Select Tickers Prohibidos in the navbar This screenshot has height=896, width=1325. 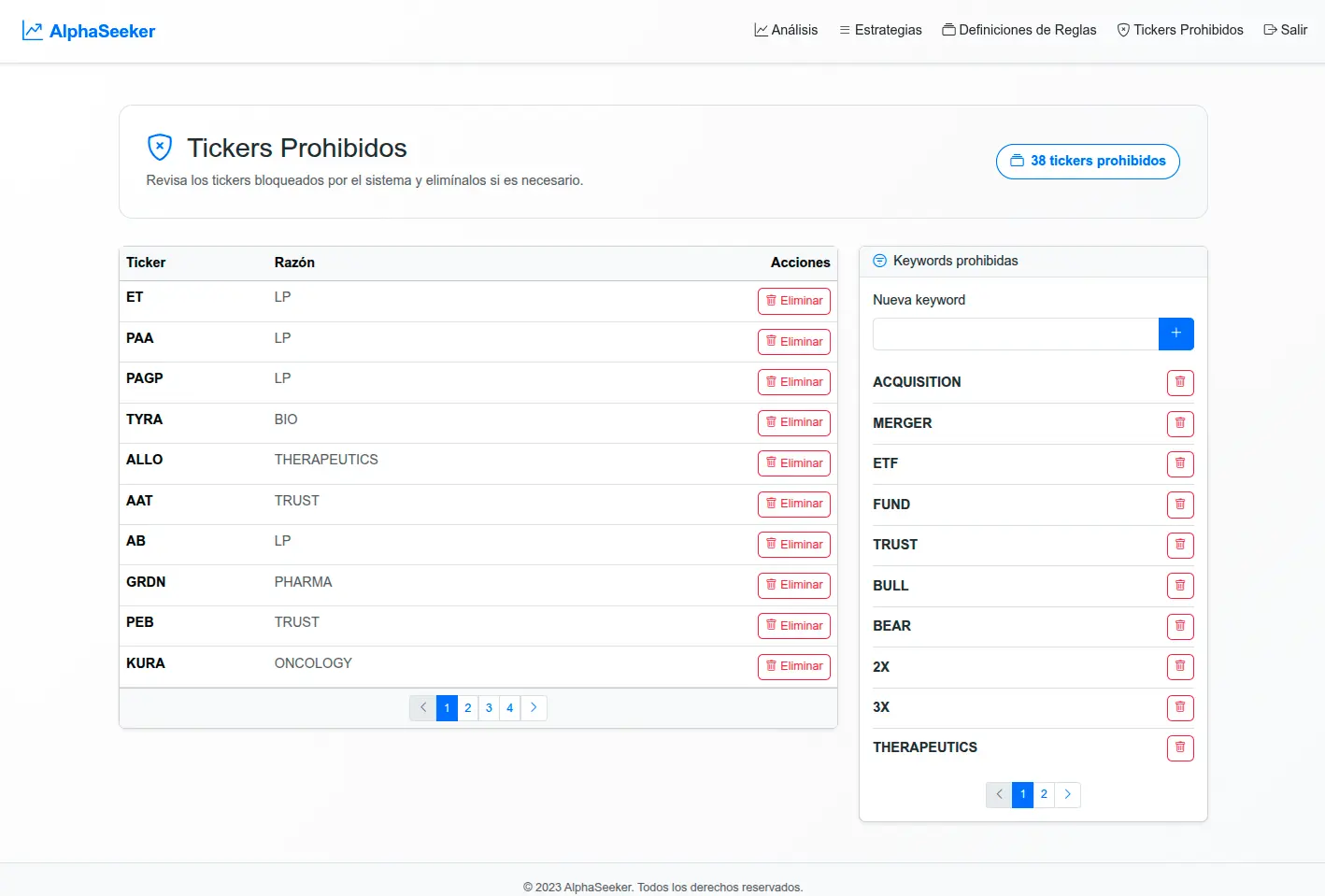(x=1180, y=30)
